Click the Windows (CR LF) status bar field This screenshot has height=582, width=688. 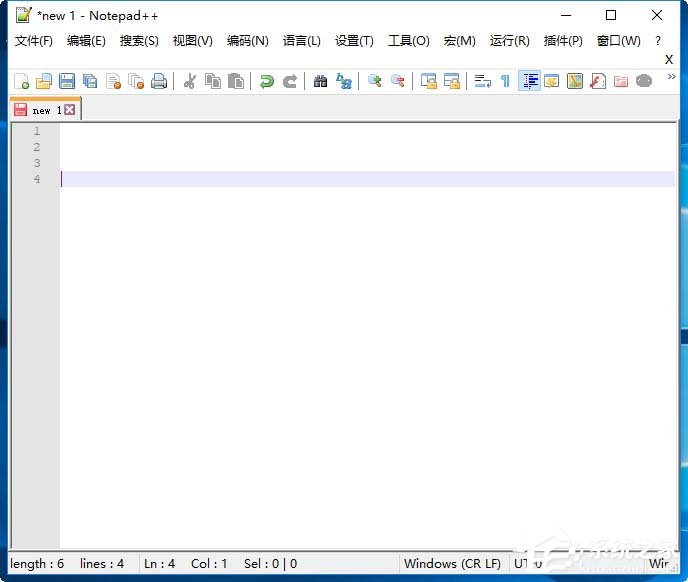pyautogui.click(x=452, y=564)
